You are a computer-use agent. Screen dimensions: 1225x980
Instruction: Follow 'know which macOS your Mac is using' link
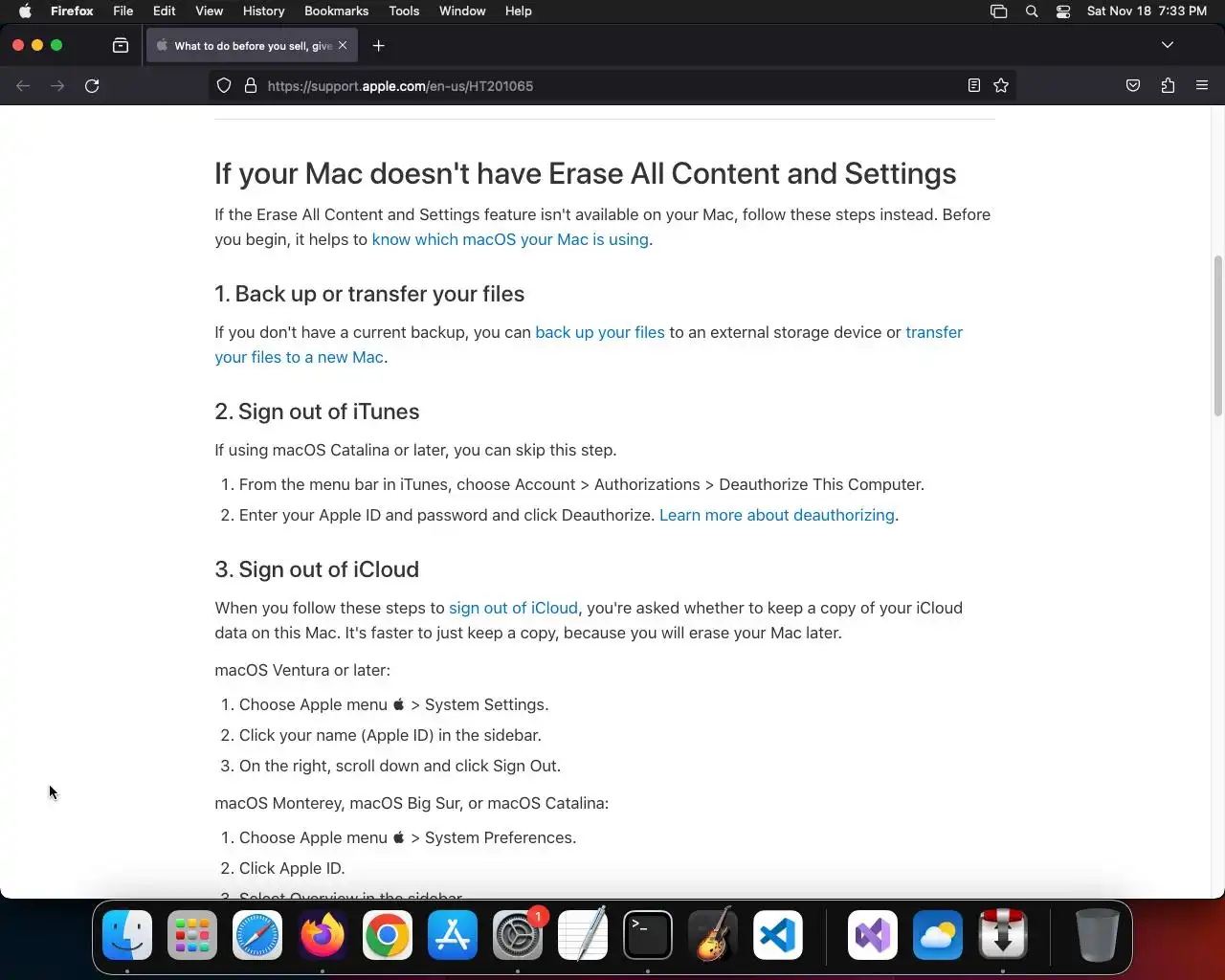pos(510,239)
